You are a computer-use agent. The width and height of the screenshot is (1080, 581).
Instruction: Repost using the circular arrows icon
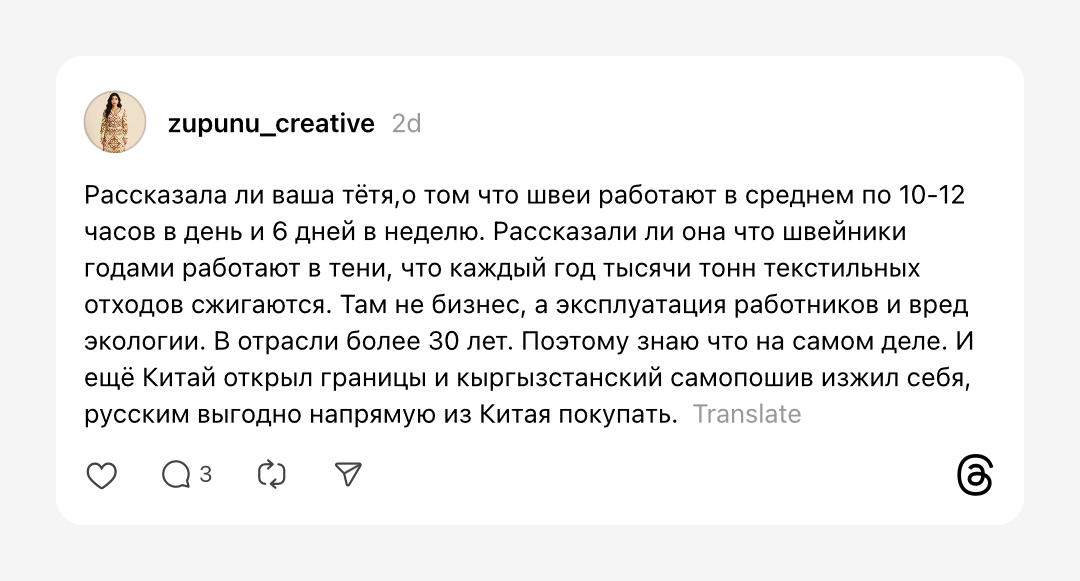[x=272, y=475]
